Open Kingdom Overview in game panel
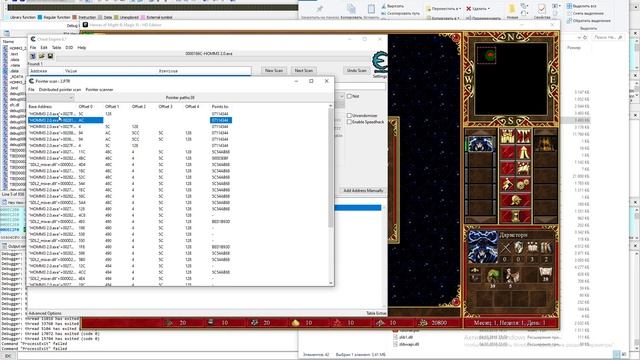 coord(507,137)
